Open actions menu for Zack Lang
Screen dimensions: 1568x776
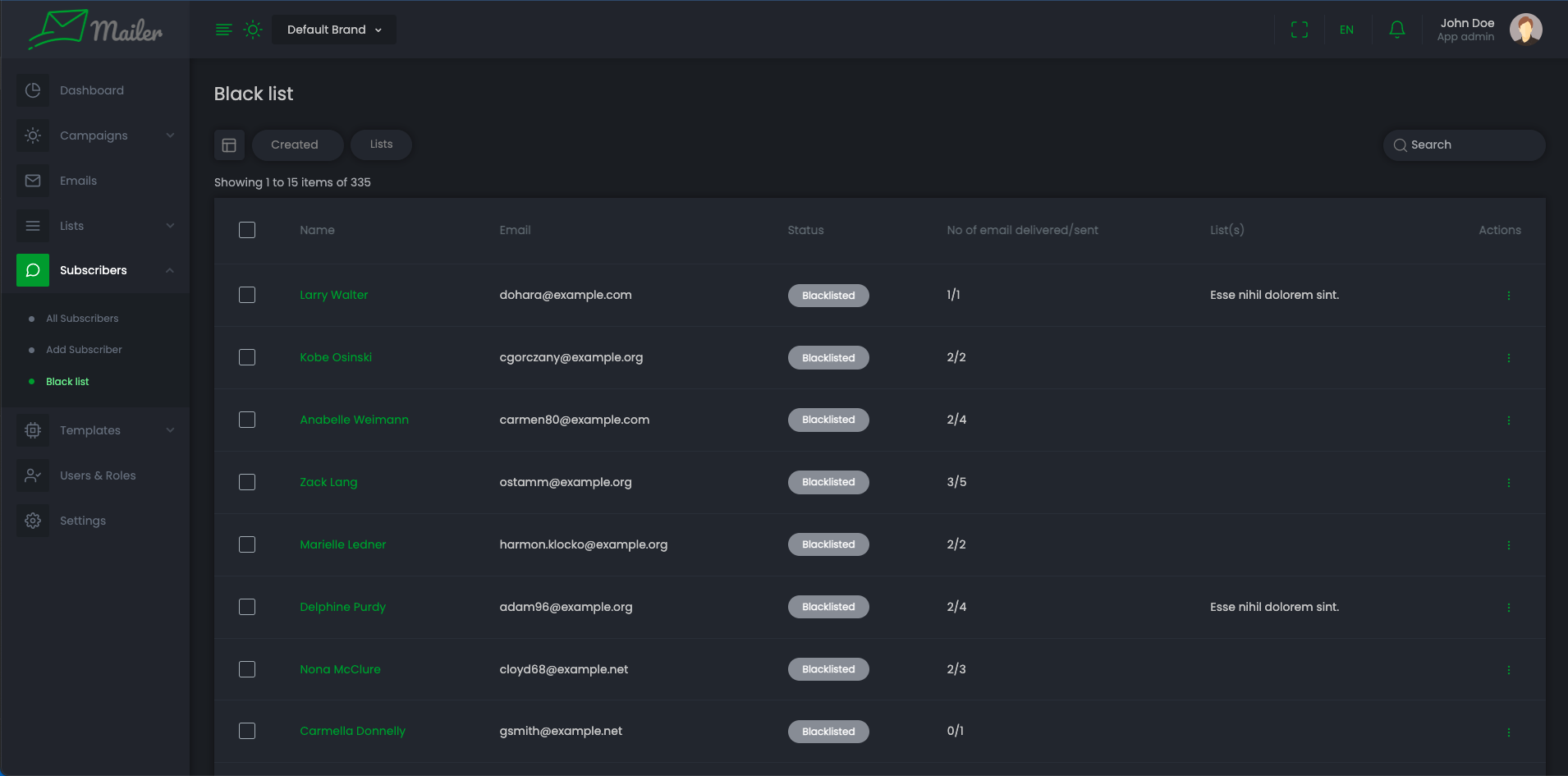coord(1508,483)
